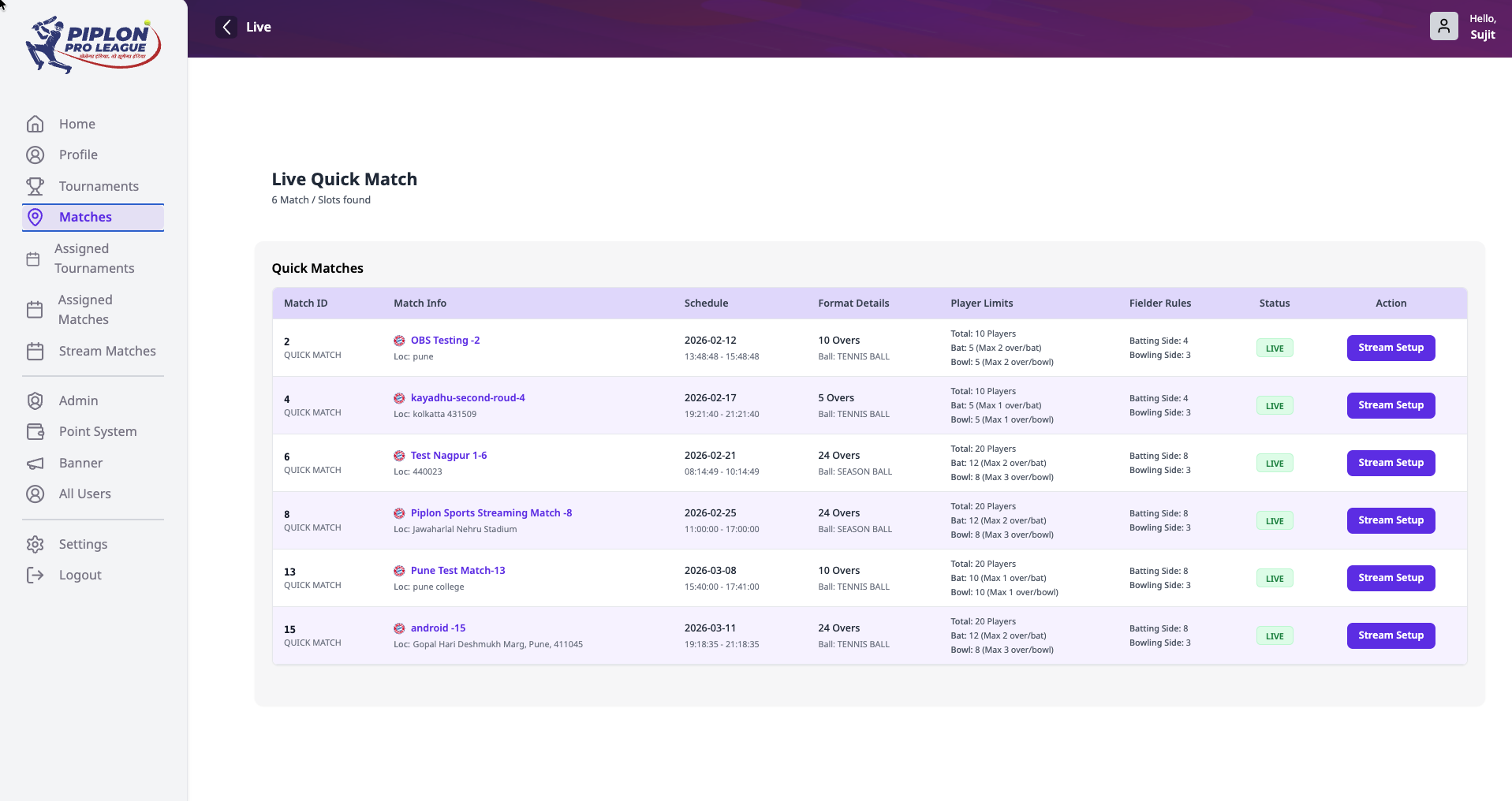
Task: Click the Point System wallet icon
Action: coord(35,431)
